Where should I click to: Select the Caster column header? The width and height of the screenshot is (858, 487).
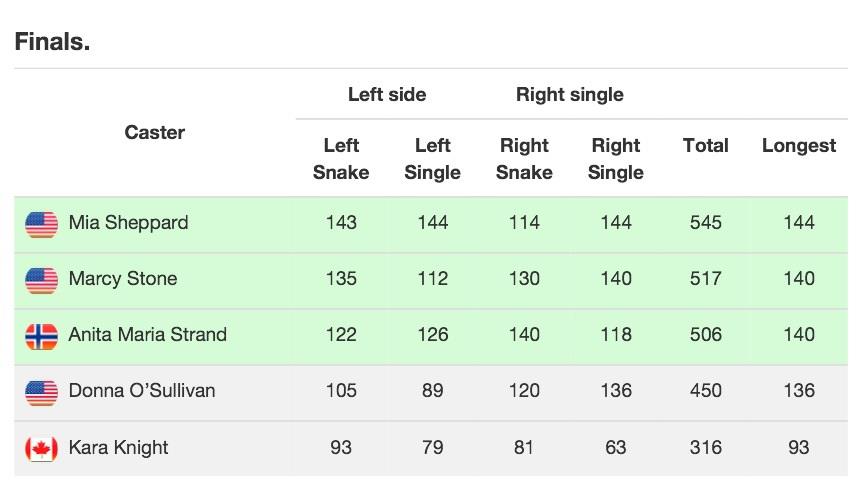tap(155, 132)
